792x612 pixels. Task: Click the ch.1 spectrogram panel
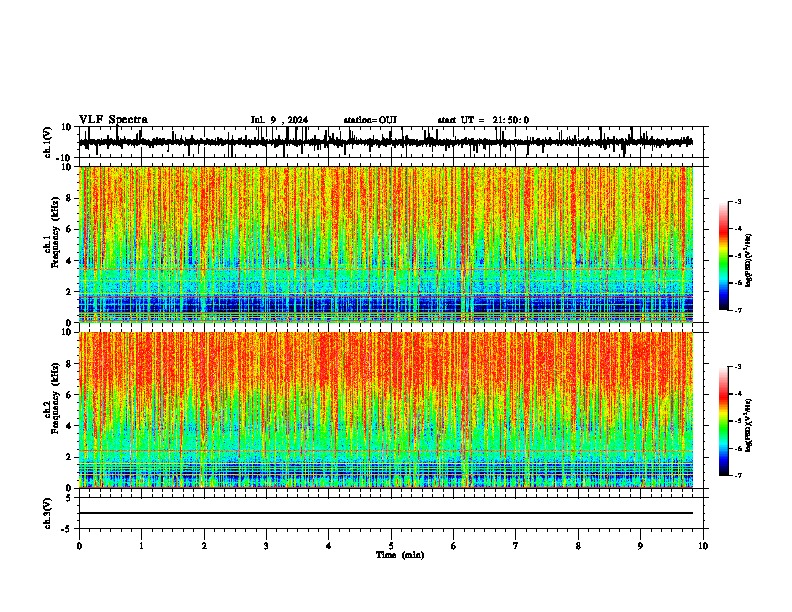[x=386, y=244]
